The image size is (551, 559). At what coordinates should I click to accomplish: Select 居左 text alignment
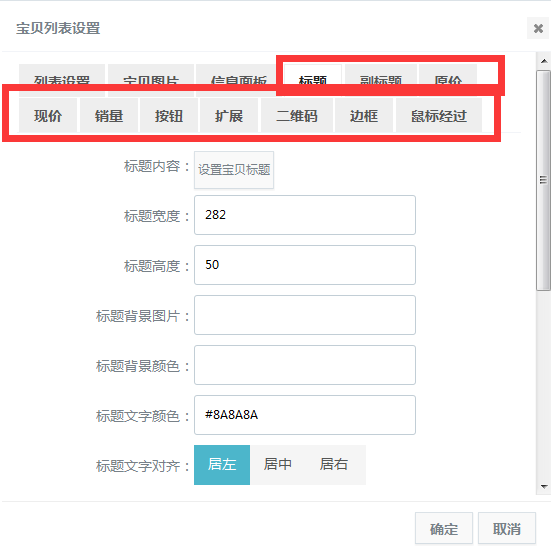point(222,465)
